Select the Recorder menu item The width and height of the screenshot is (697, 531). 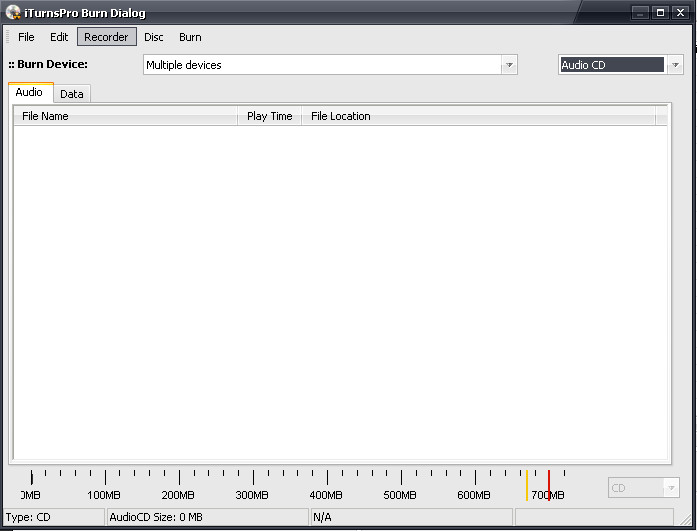(x=106, y=37)
